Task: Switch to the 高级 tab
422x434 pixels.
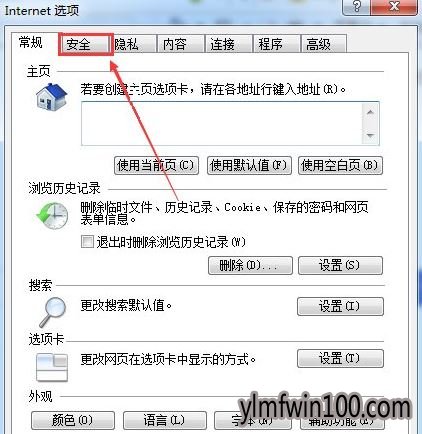Action: coord(324,44)
